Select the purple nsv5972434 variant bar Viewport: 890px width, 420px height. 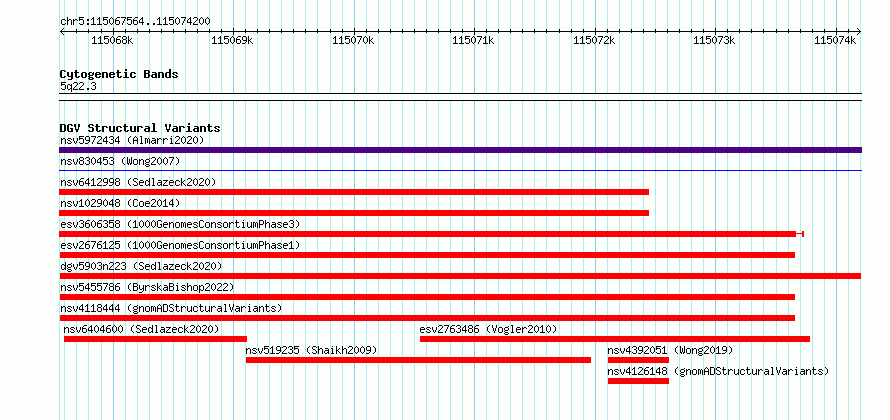[460, 150]
